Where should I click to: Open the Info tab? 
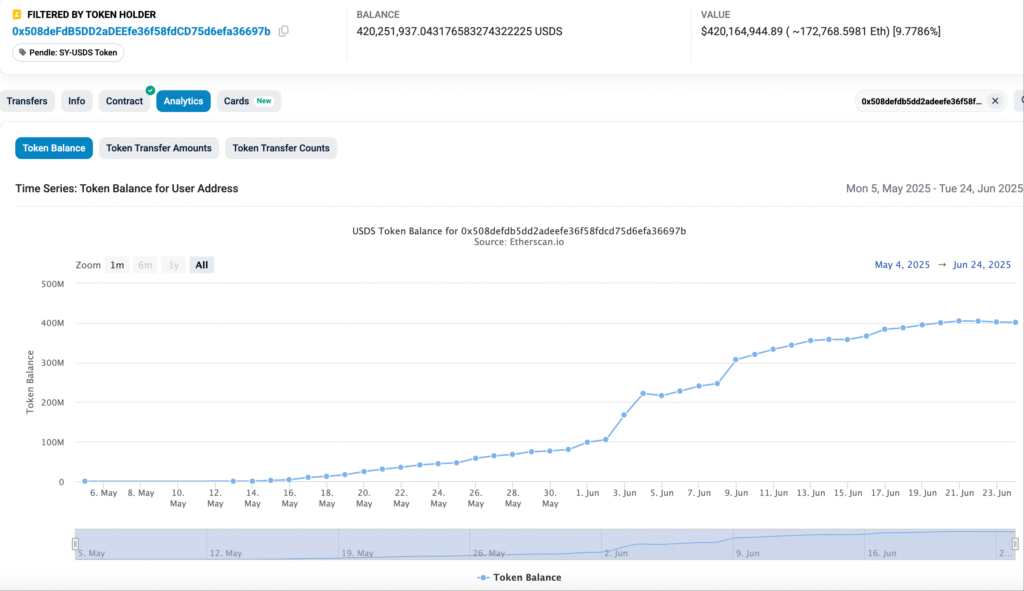point(76,101)
